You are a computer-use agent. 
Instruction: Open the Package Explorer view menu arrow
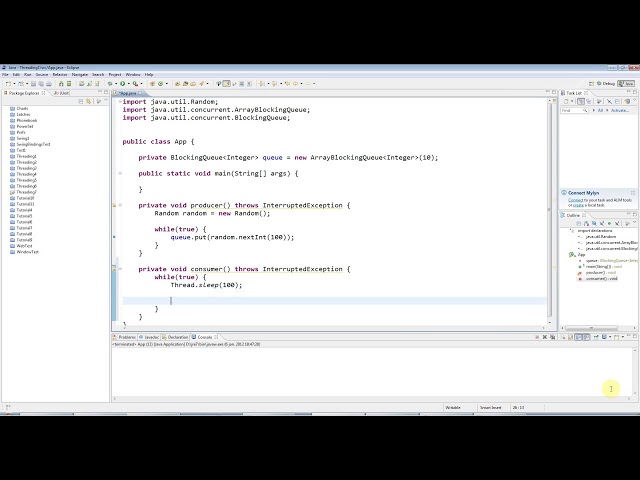[106, 100]
